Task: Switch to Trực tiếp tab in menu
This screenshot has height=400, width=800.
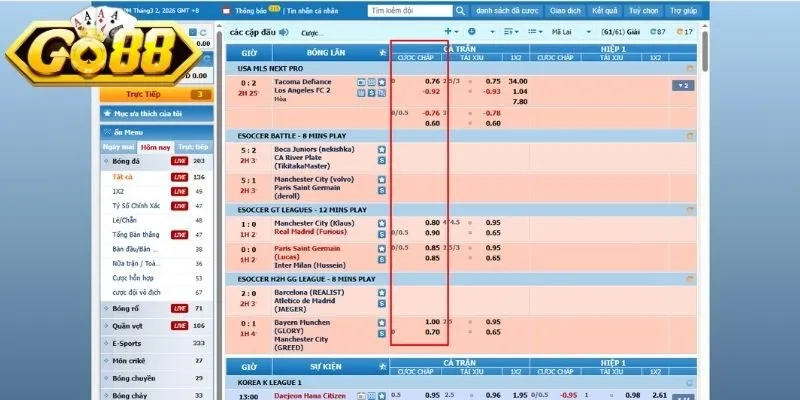Action: 193,147
